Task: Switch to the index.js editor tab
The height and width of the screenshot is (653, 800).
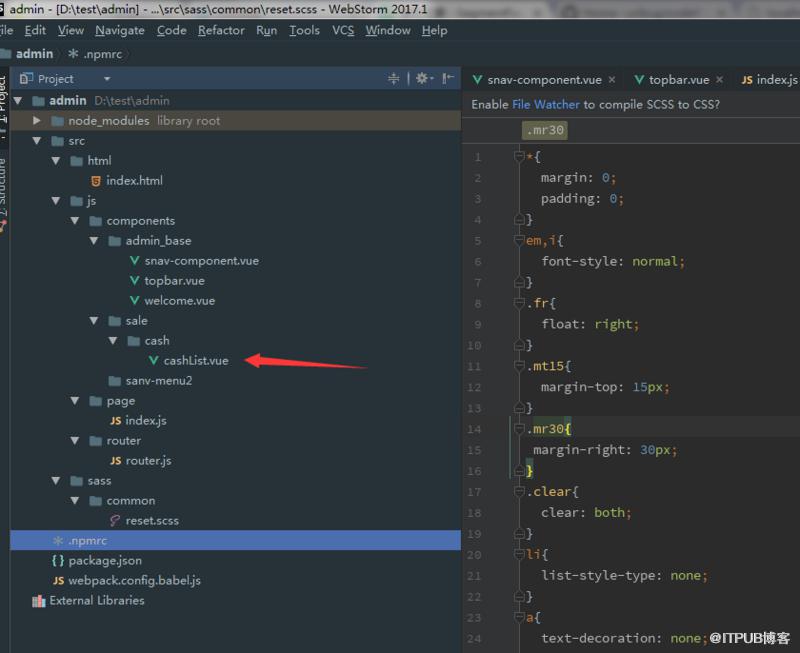Action: [x=770, y=80]
